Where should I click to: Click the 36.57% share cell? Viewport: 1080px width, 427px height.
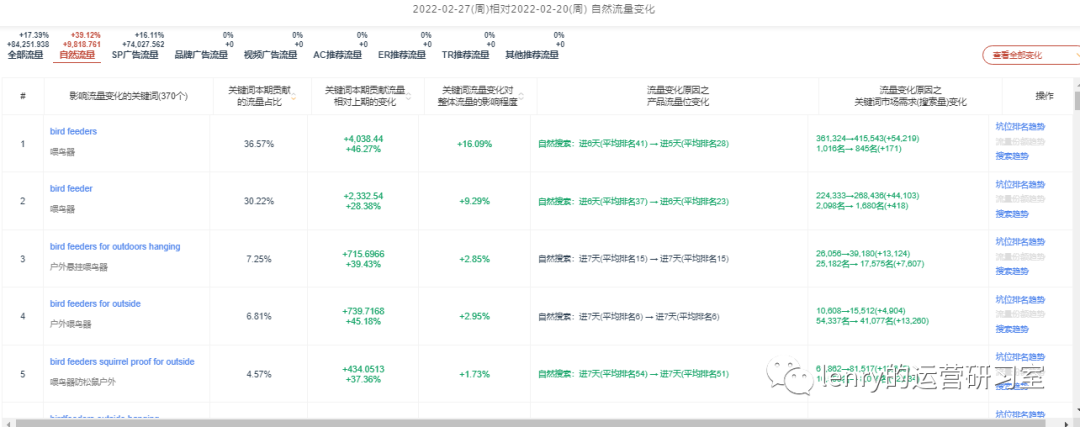[x=259, y=144]
